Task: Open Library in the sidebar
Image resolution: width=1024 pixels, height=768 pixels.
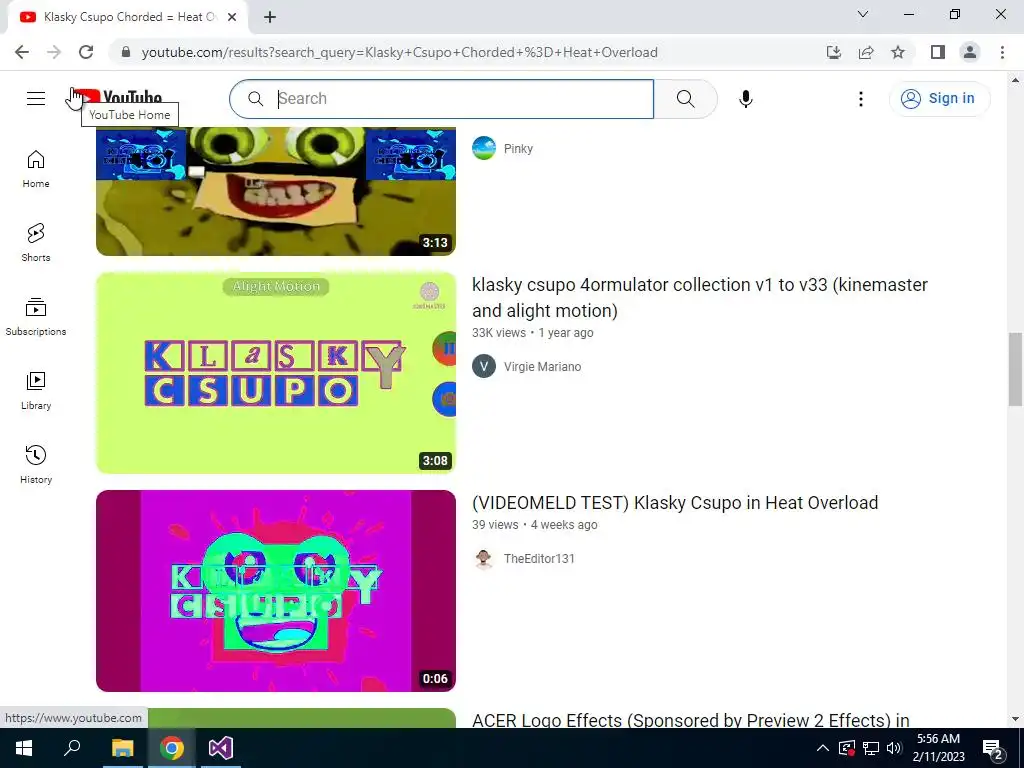Action: pyautogui.click(x=36, y=391)
